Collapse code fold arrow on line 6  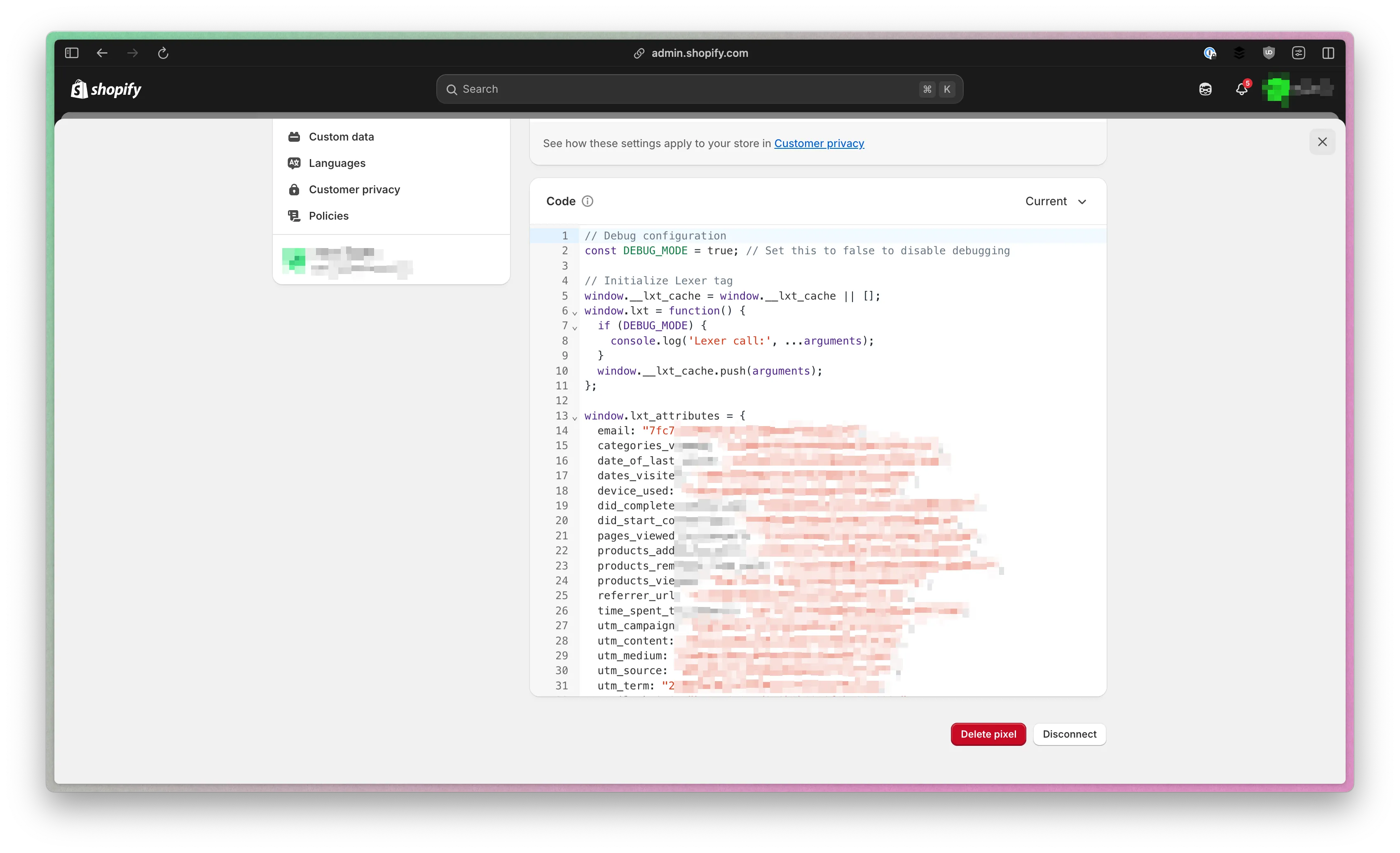(574, 312)
